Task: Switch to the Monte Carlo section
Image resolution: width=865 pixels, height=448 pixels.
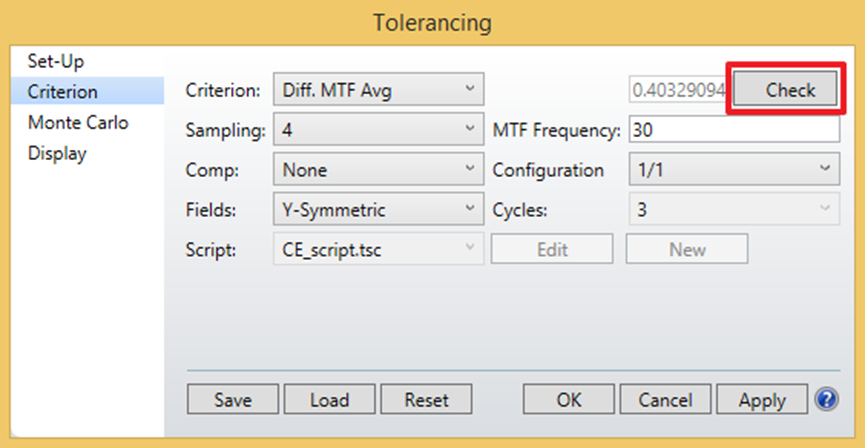Action: pyautogui.click(x=78, y=123)
